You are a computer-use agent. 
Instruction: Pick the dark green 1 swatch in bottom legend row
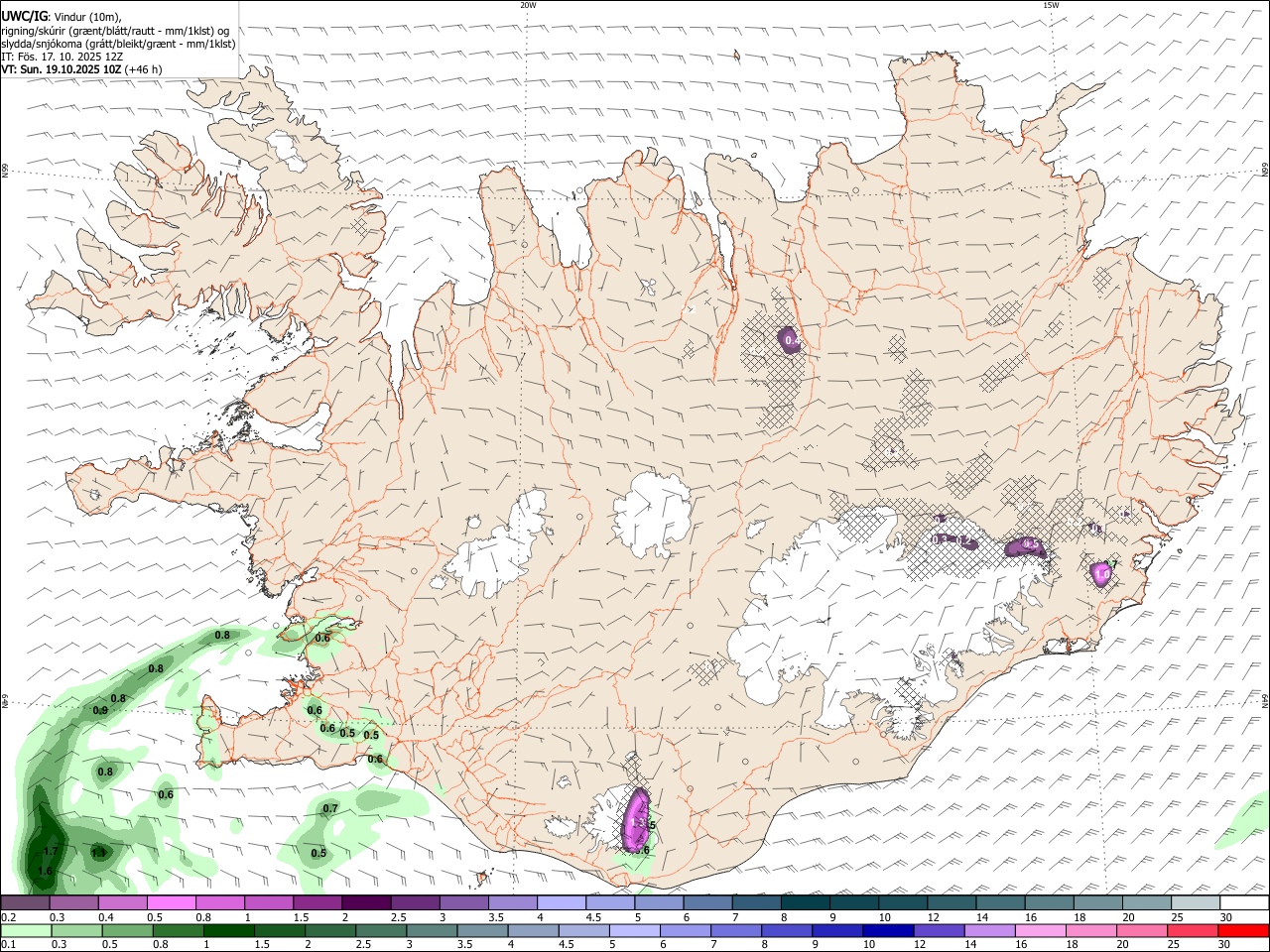pos(228,930)
